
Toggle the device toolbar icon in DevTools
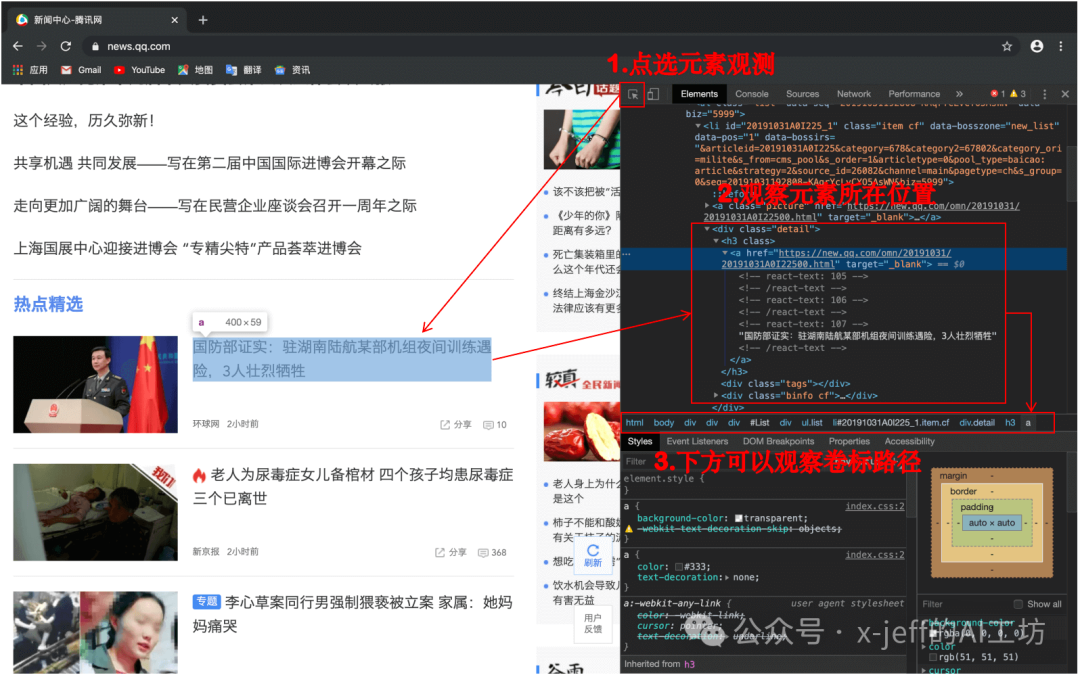click(x=653, y=94)
